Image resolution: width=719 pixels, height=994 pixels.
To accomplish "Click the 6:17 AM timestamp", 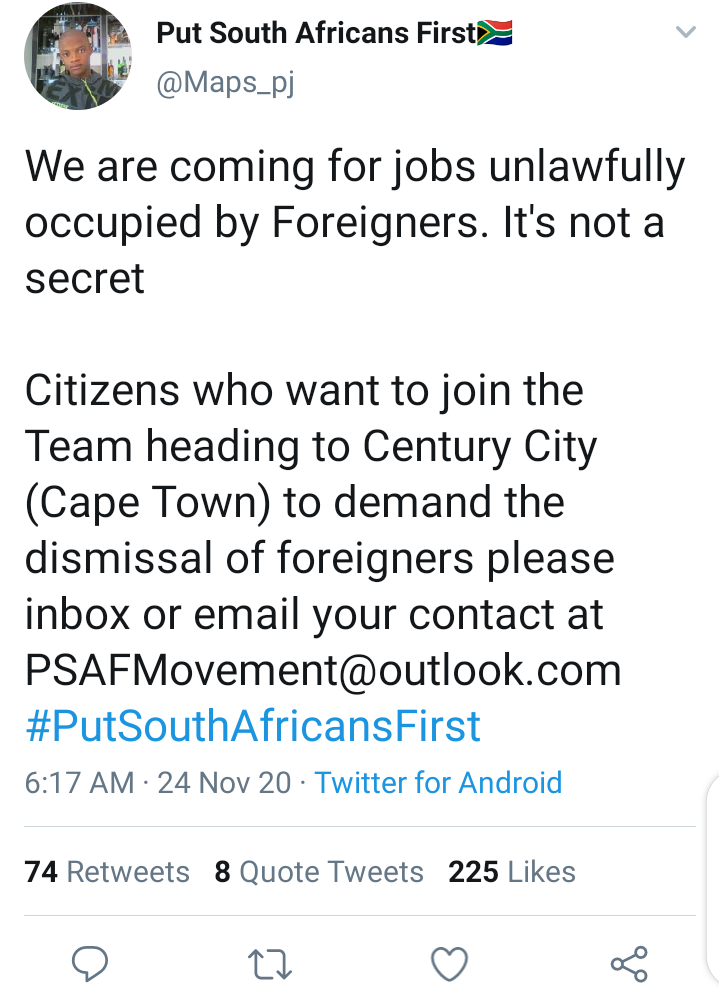I will [79, 782].
